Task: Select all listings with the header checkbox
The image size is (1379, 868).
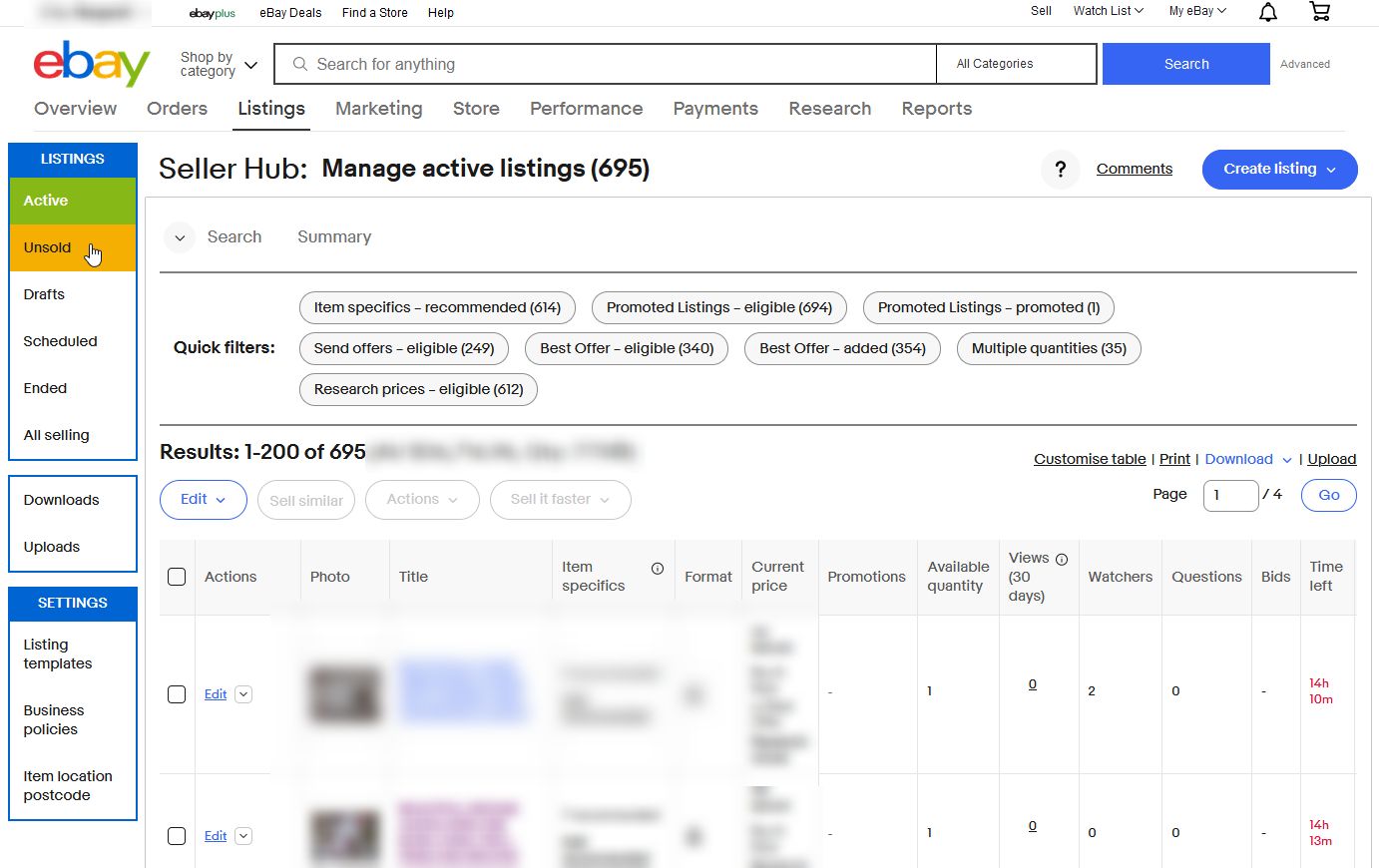Action: [x=177, y=577]
